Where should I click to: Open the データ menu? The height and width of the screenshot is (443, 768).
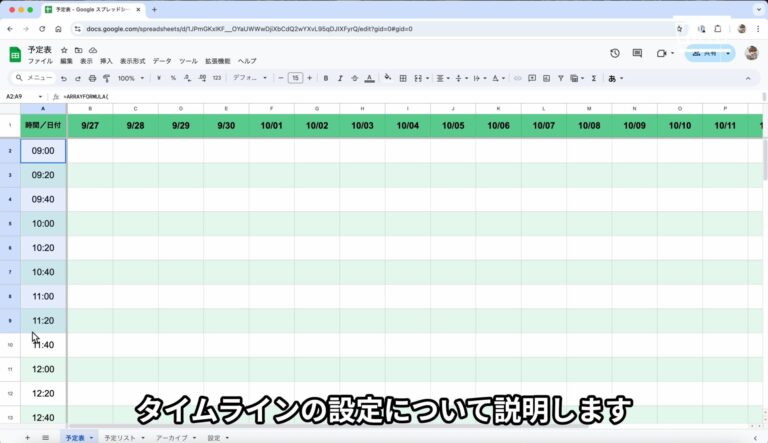pos(162,61)
